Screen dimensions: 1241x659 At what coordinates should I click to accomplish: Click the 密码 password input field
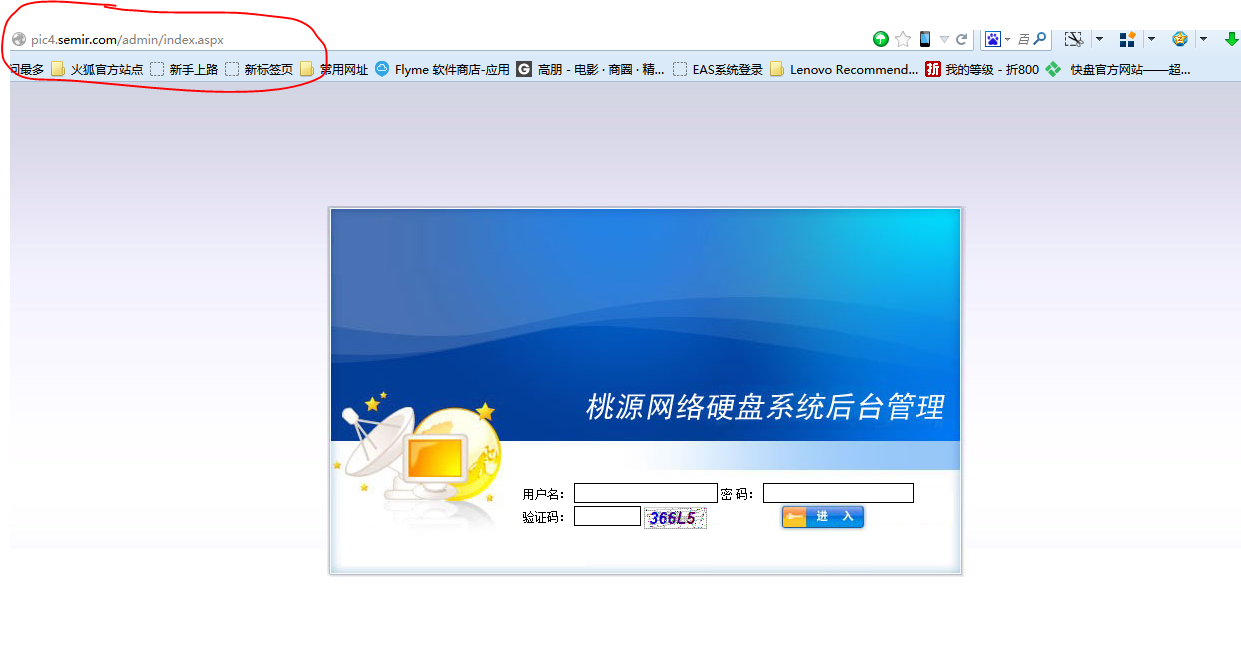(x=838, y=493)
